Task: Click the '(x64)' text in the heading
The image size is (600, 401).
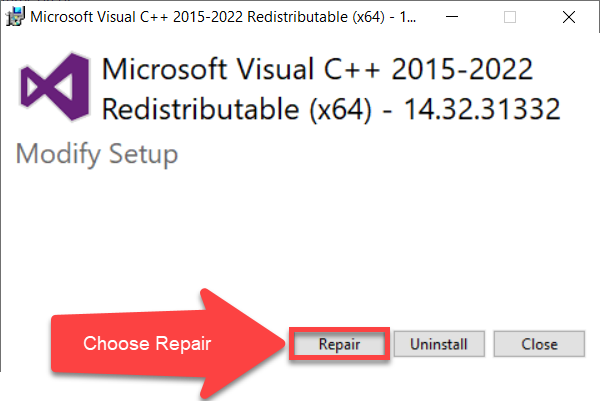Action: point(340,108)
